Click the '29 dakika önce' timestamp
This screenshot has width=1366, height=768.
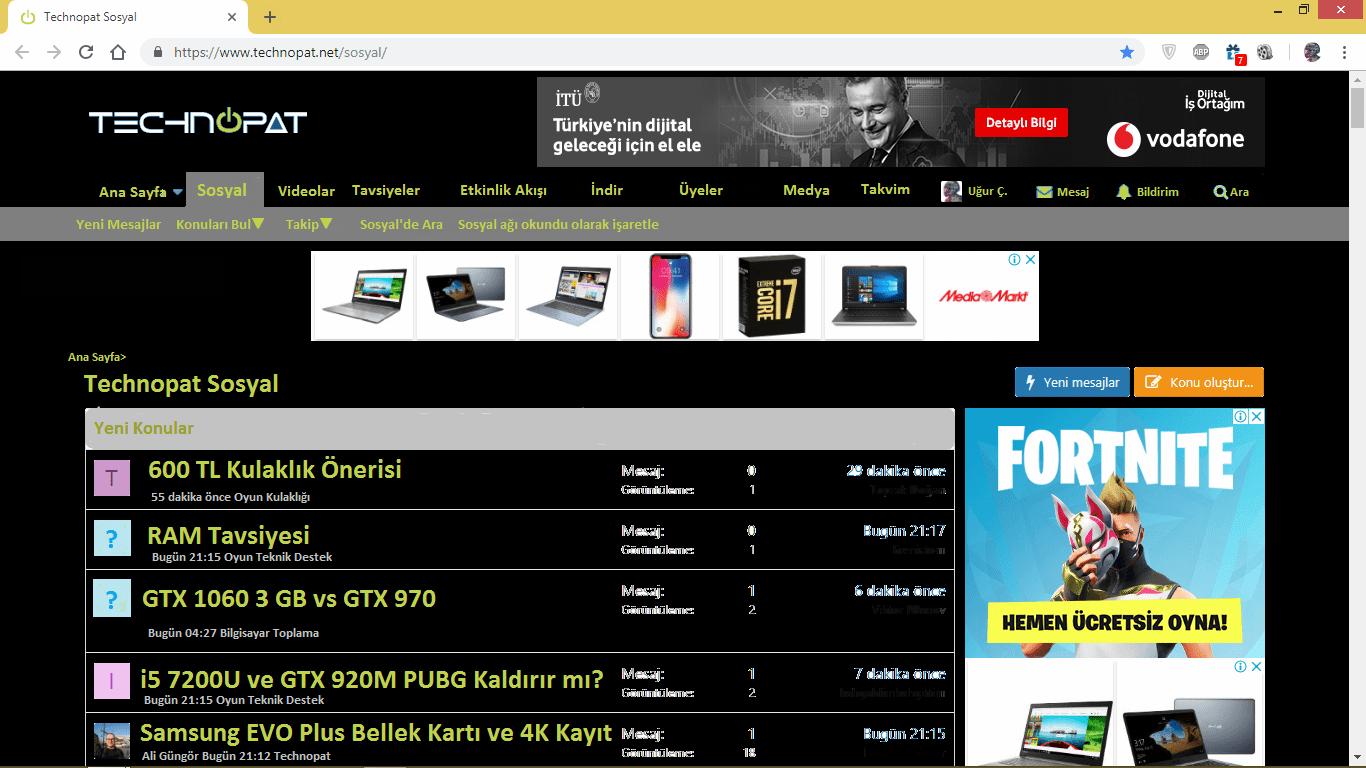point(896,471)
